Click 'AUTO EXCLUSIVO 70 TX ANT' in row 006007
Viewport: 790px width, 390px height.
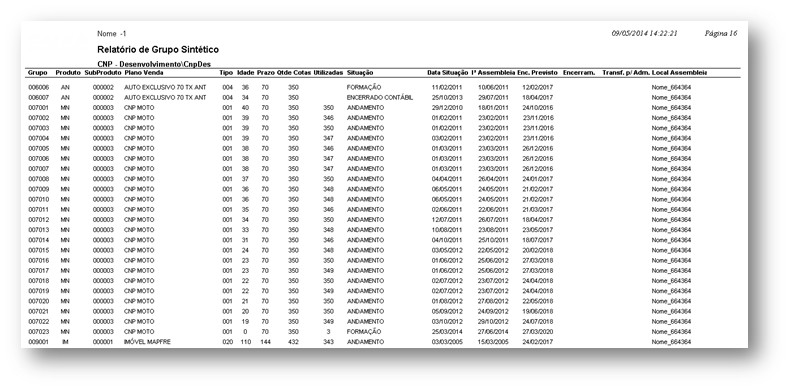(x=165, y=97)
